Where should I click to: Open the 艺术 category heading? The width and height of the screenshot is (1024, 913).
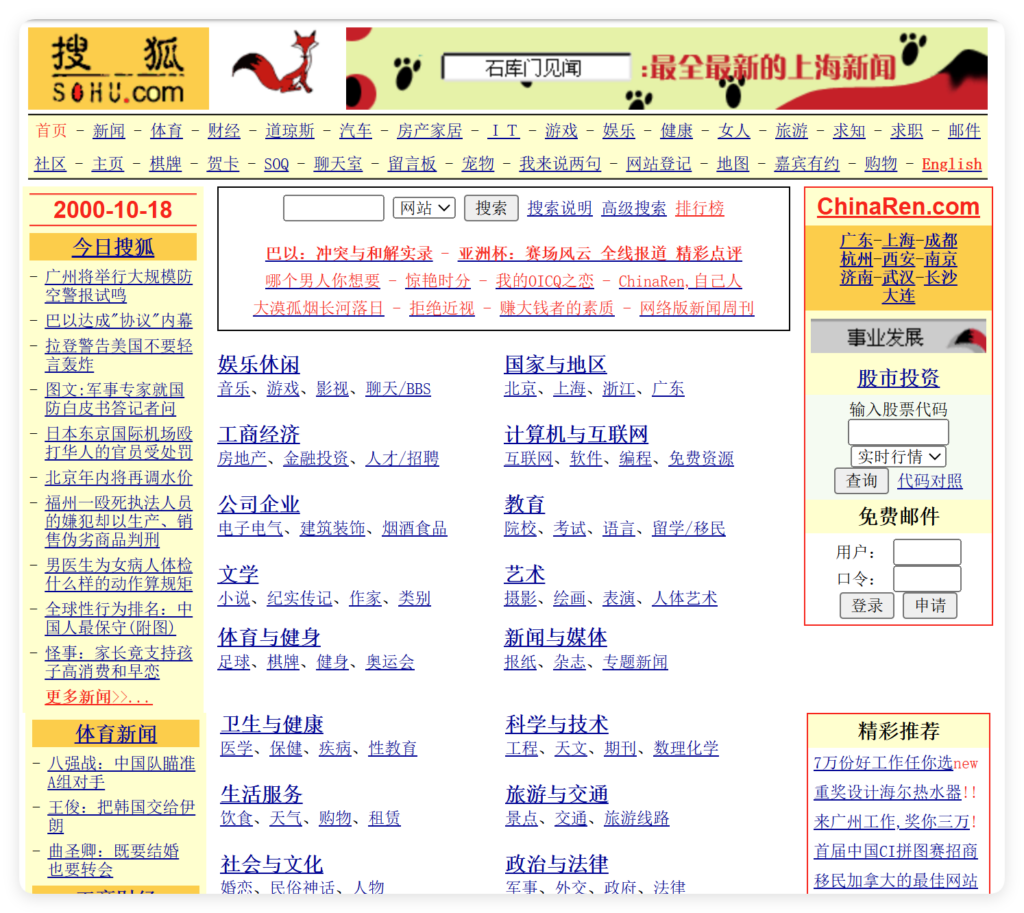(x=524, y=574)
